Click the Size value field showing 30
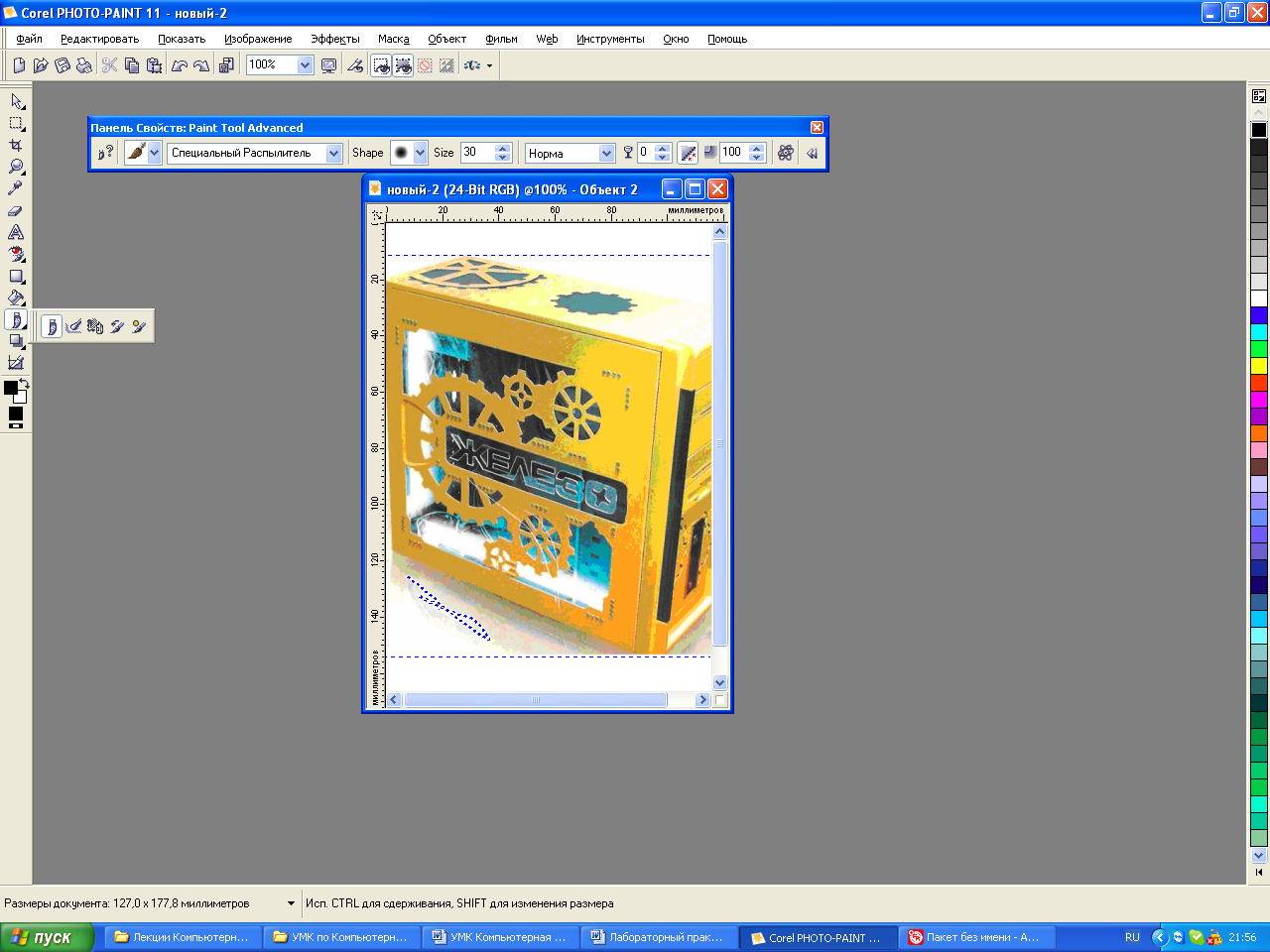The image size is (1270, 952). pyautogui.click(x=478, y=153)
